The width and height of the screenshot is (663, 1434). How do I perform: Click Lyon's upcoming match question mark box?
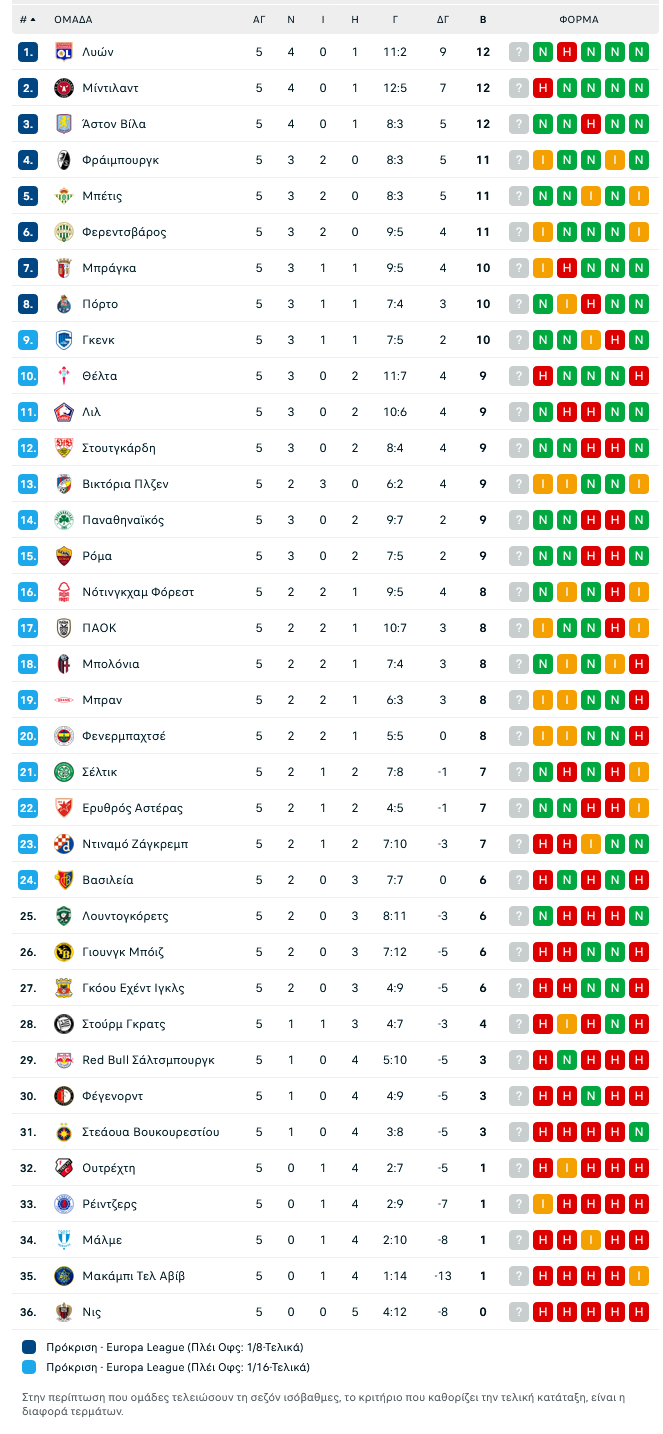coord(519,52)
